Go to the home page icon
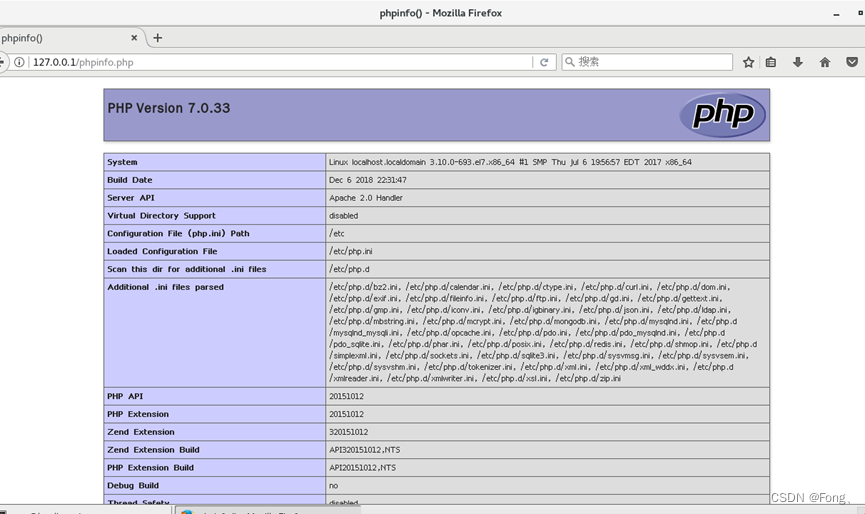The height and width of the screenshot is (514, 865). [825, 62]
